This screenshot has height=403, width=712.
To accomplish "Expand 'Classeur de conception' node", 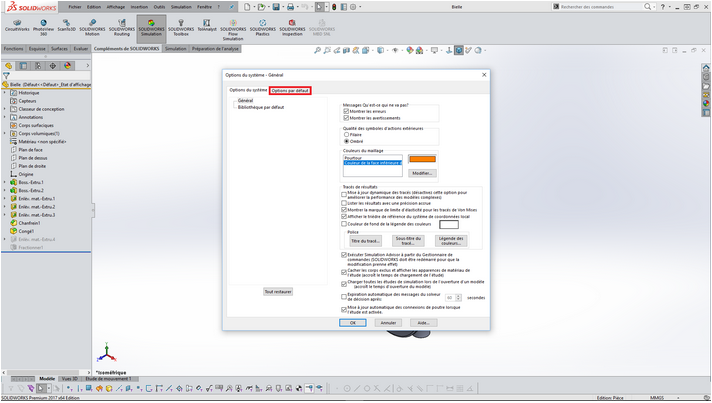I will point(5,109).
